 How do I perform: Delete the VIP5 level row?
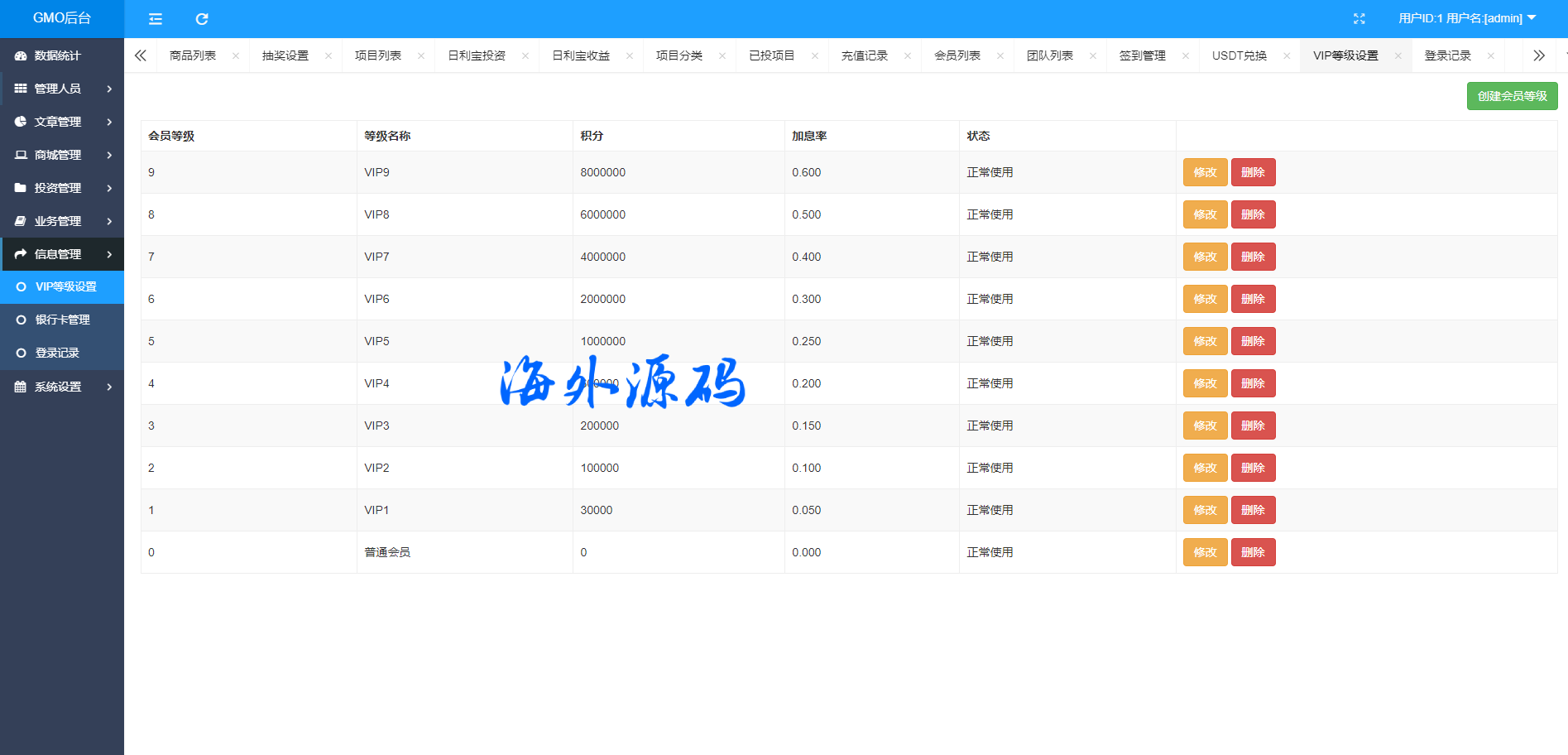tap(1253, 341)
